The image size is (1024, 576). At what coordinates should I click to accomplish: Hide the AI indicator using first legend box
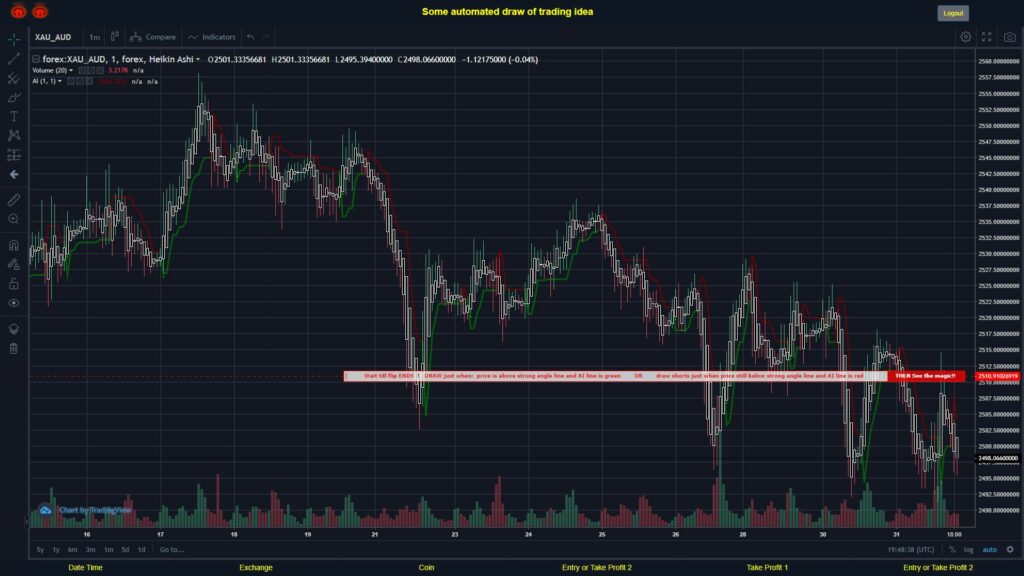[71, 82]
